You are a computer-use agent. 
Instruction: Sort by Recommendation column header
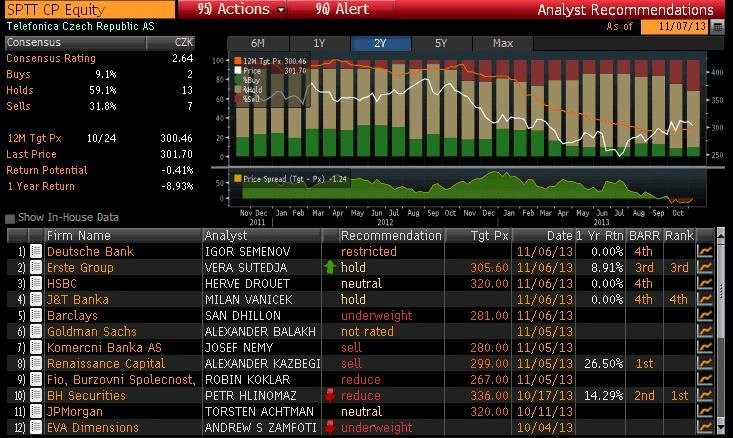[x=391, y=236]
